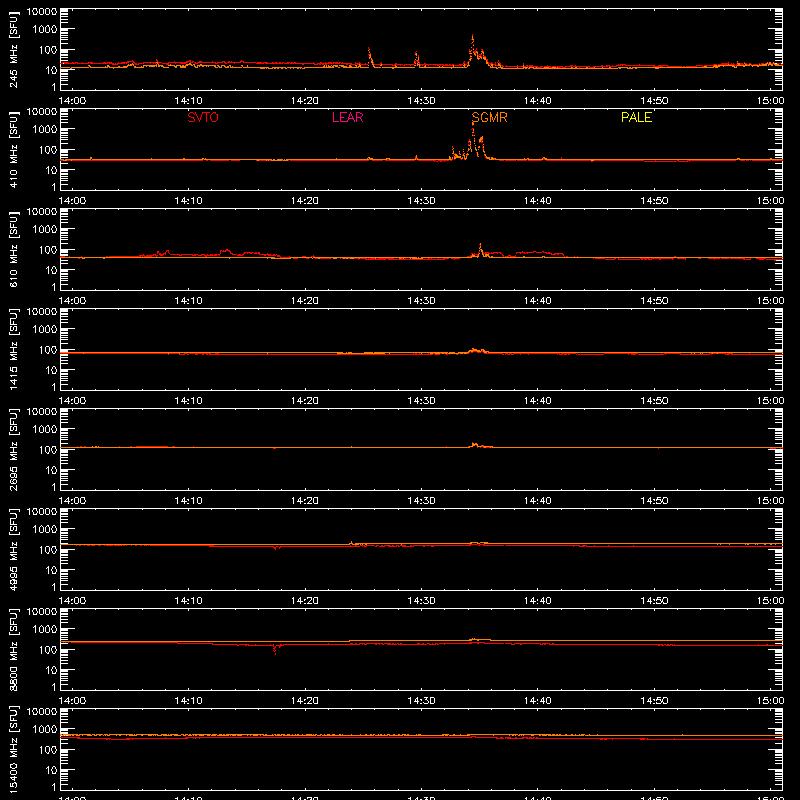This screenshot has width=800, height=800.
Task: Click the 1000 y-axis label of 15400 MHz panel
Action: [45, 730]
